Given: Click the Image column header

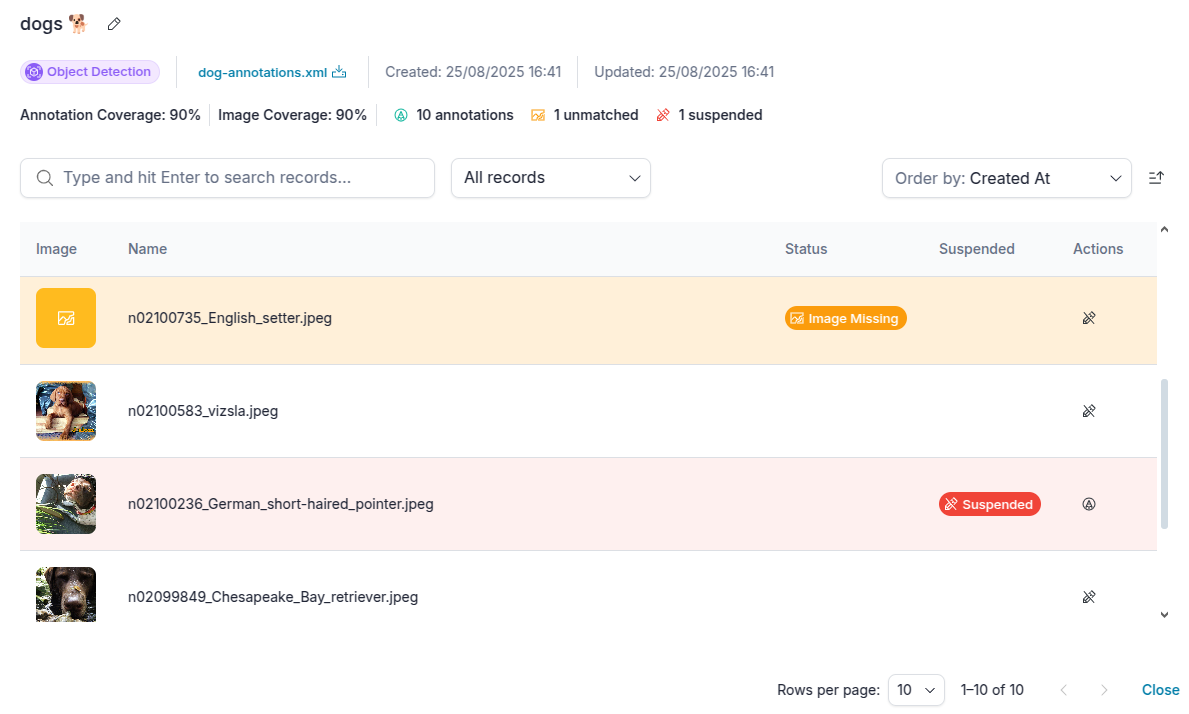Looking at the screenshot, I should click(56, 249).
